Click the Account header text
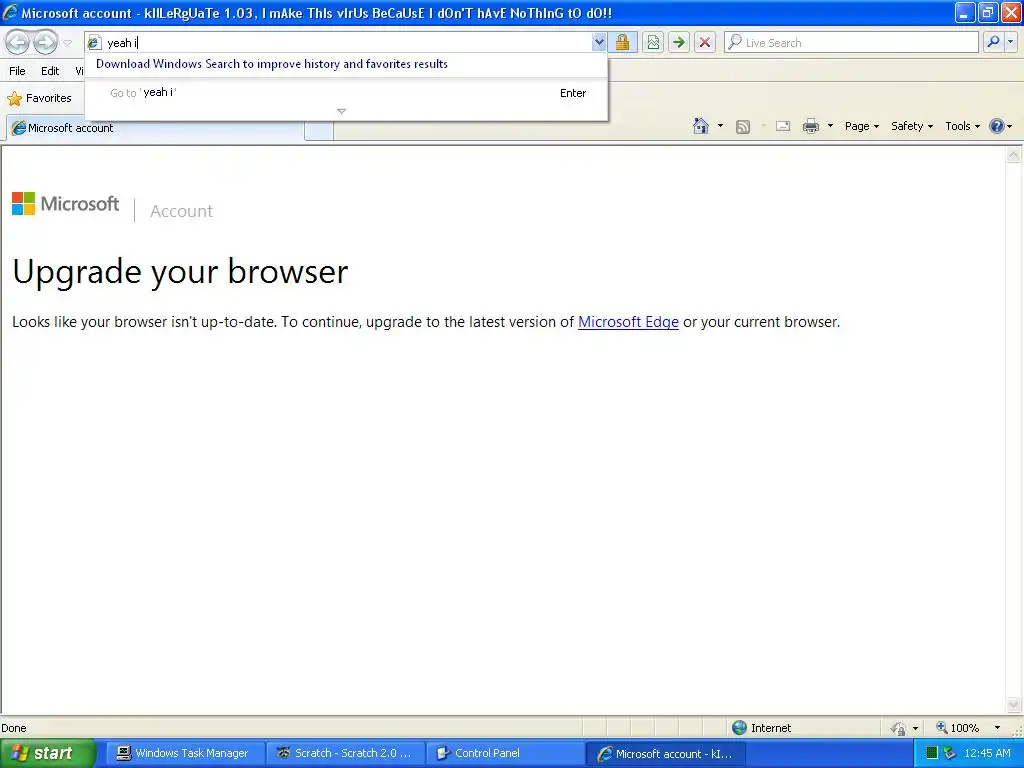 tap(182, 211)
